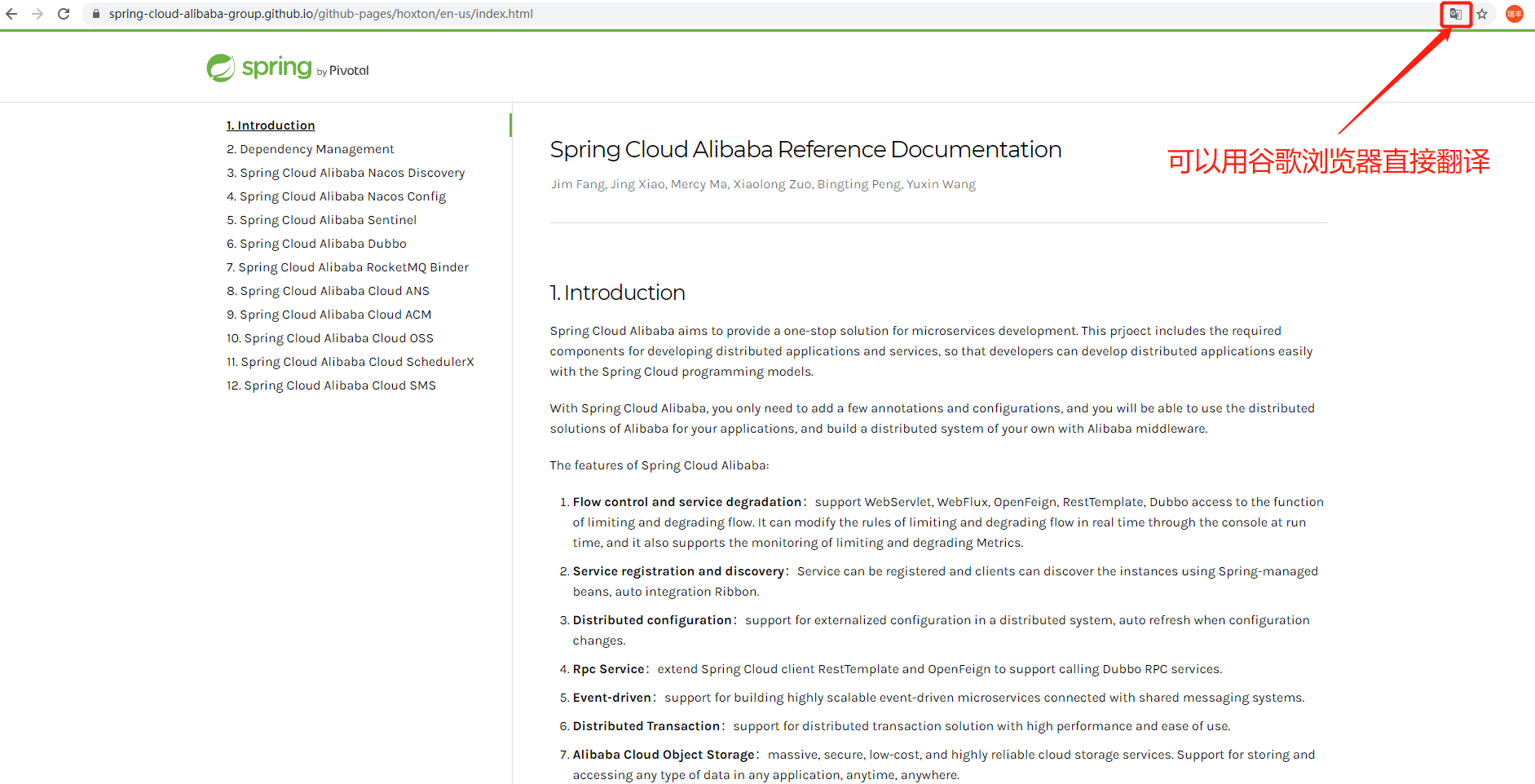The image size is (1535, 784).
Task: Click the authors line starting Jim Fang
Action: click(763, 184)
